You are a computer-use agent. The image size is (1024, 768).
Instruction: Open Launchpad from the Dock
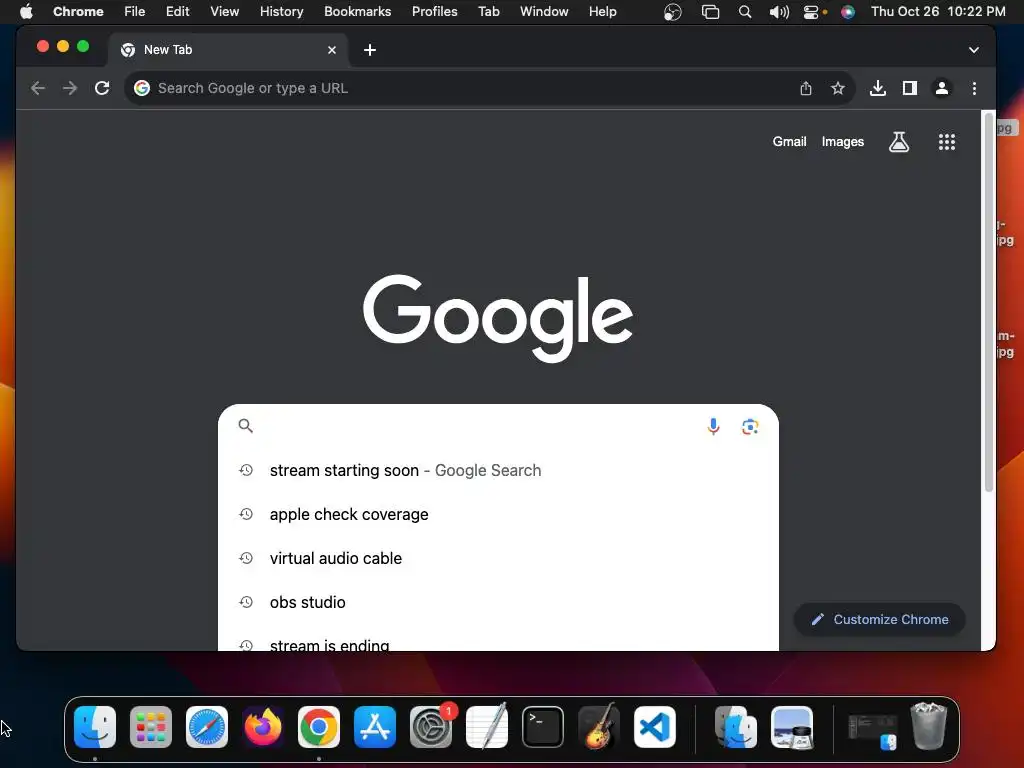tap(151, 727)
